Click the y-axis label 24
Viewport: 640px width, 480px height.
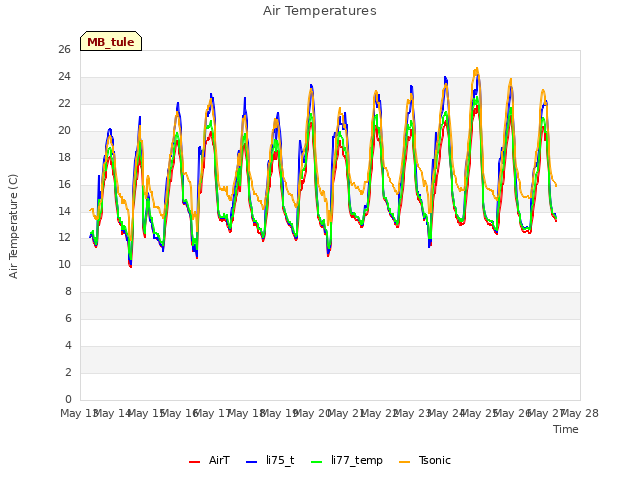[x=64, y=76]
